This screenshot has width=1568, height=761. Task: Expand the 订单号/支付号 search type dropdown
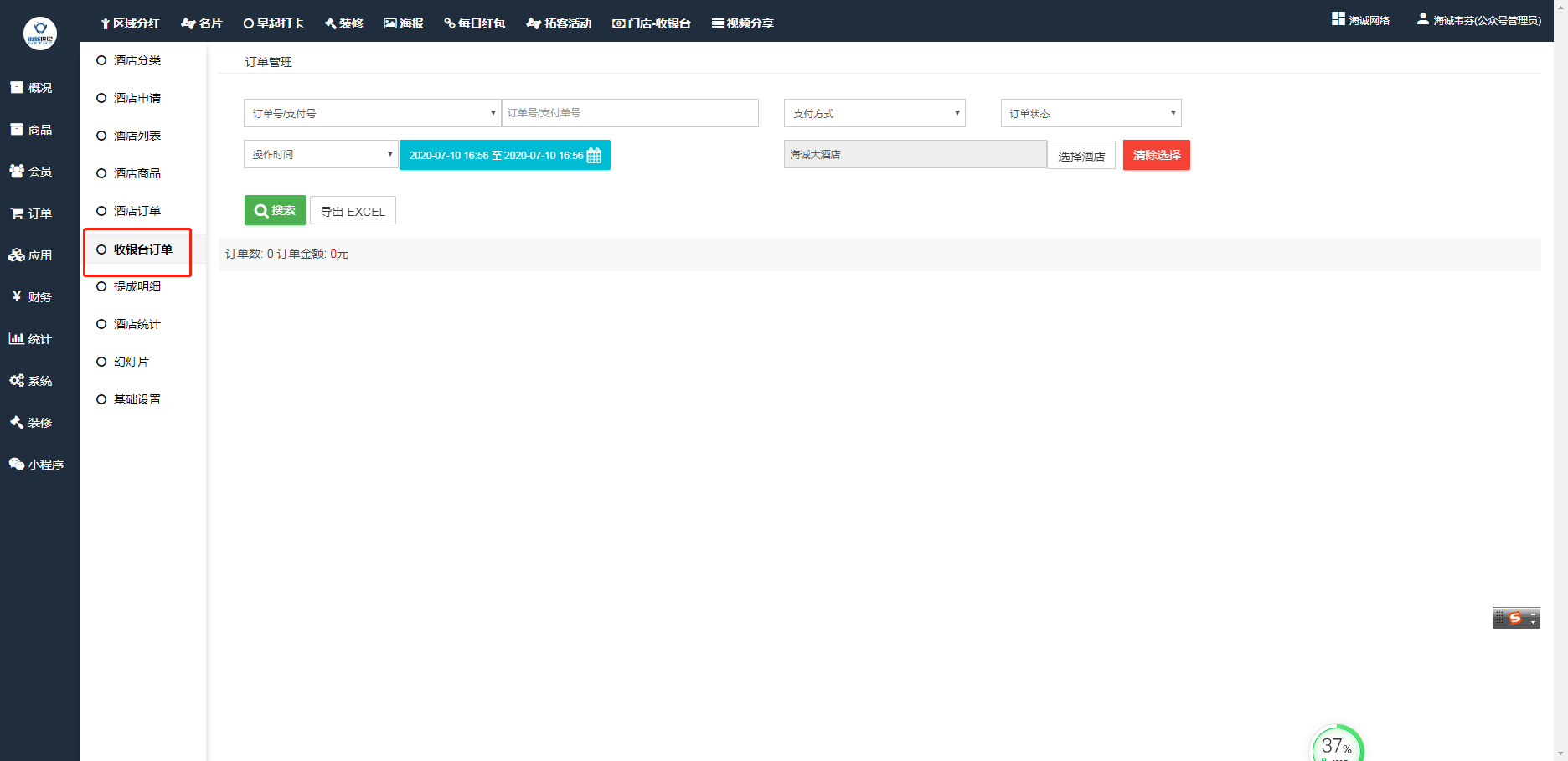click(373, 113)
